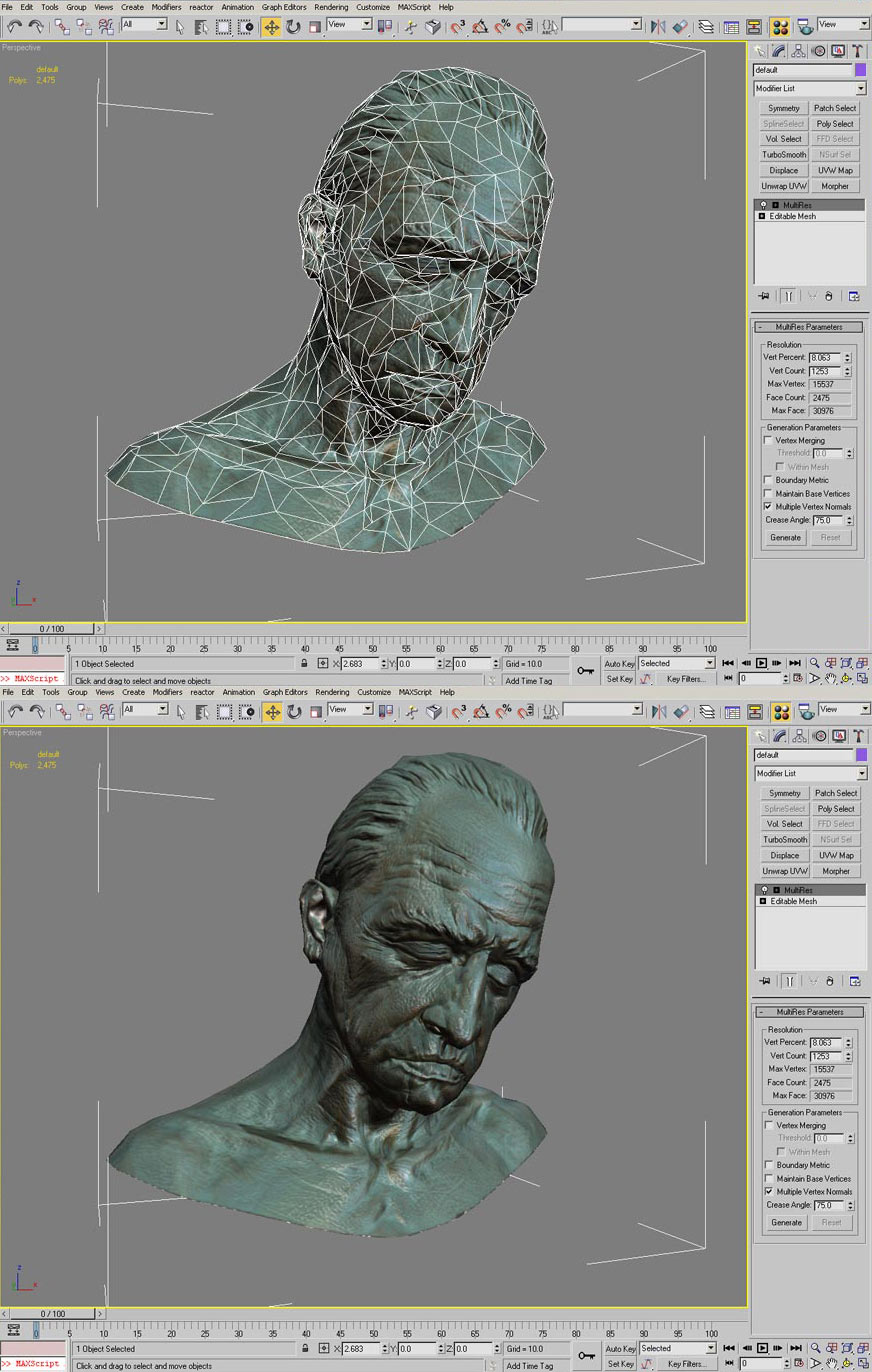Open the Customize menu in the upper window
The height and width of the screenshot is (1372, 872).
click(373, 7)
